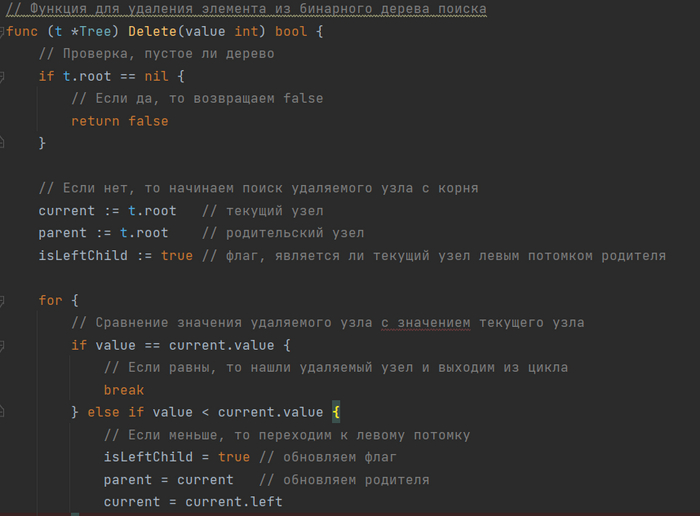This screenshot has height=516, width=700.
Task: Click the 'break' keyword
Action: (124, 390)
